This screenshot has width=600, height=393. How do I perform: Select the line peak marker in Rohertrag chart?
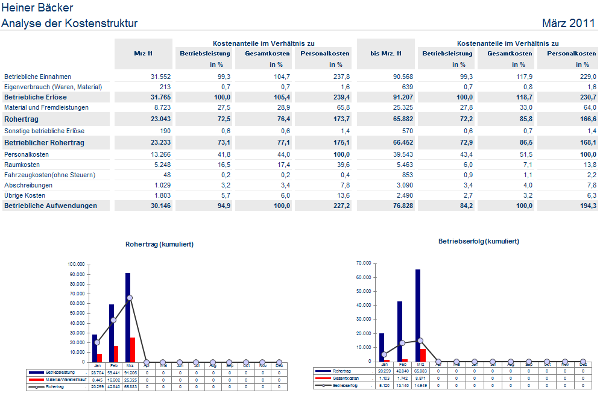[x=130, y=298]
